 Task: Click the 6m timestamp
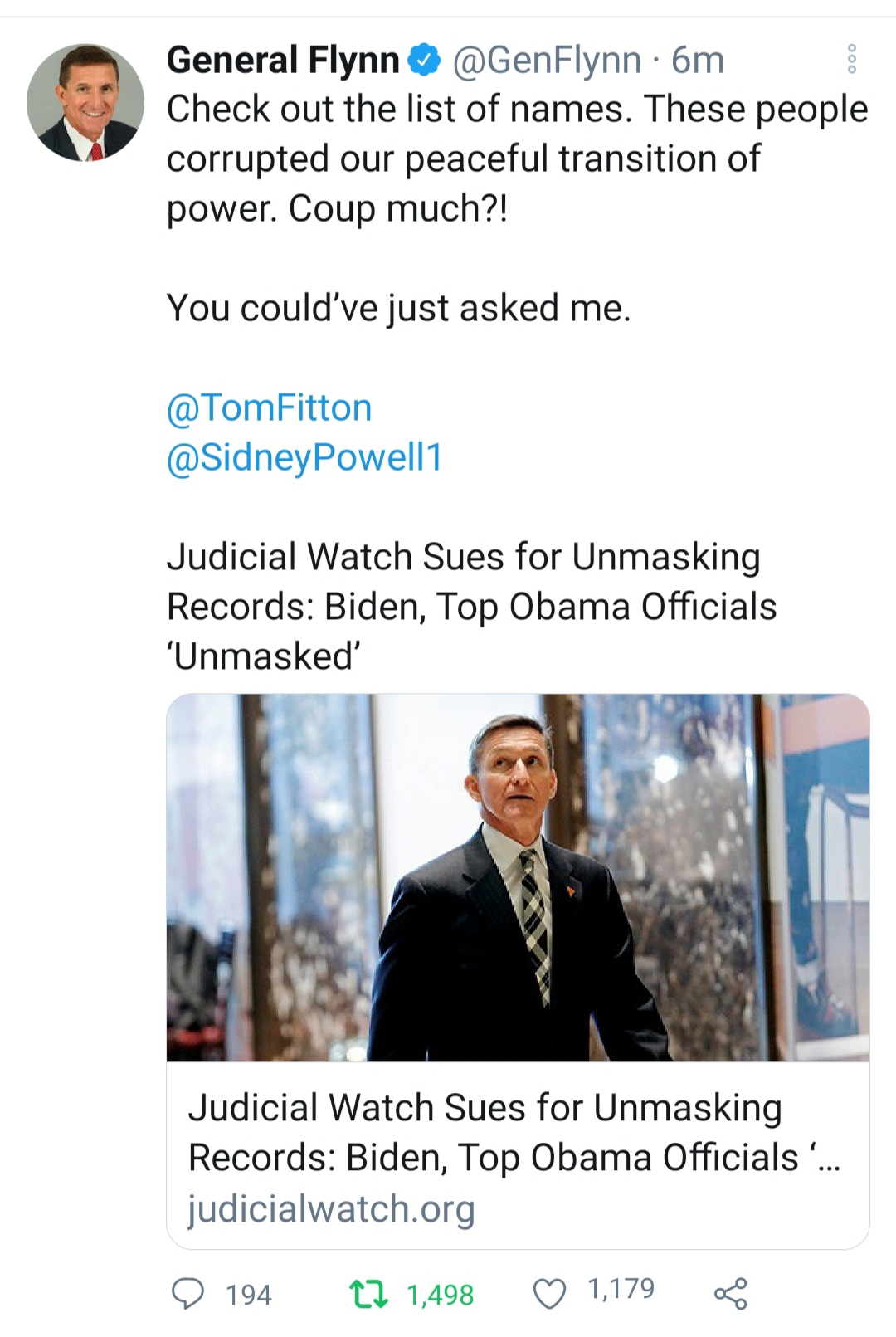coord(698,60)
